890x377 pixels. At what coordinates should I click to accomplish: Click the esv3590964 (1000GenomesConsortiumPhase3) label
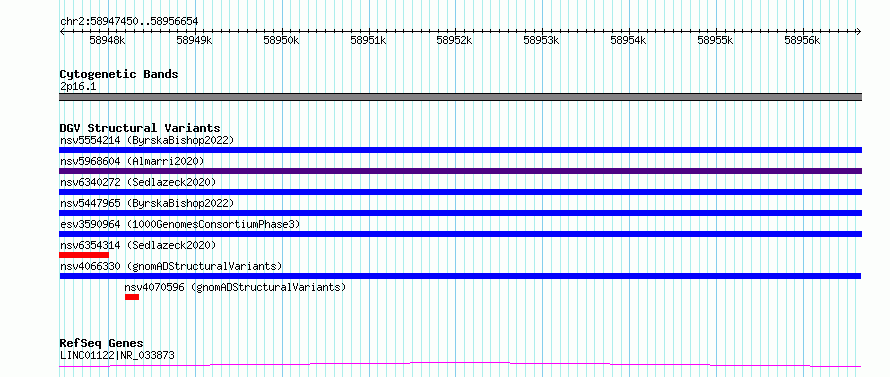tap(179, 224)
